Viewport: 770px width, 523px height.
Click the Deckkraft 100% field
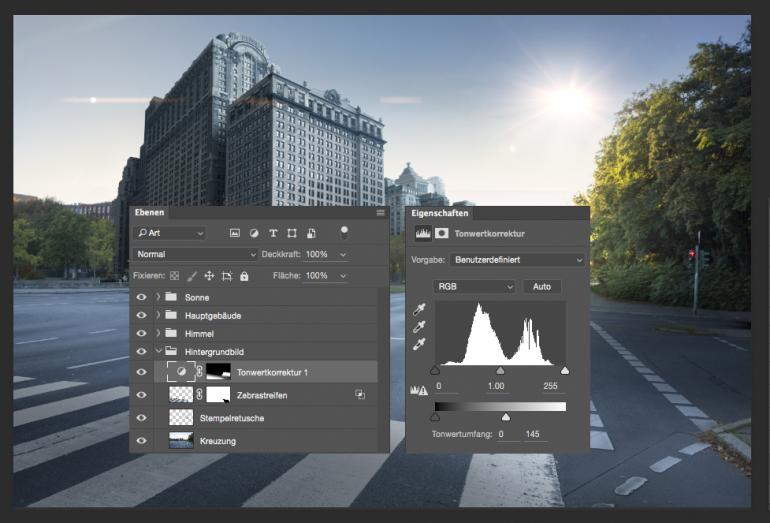320,254
